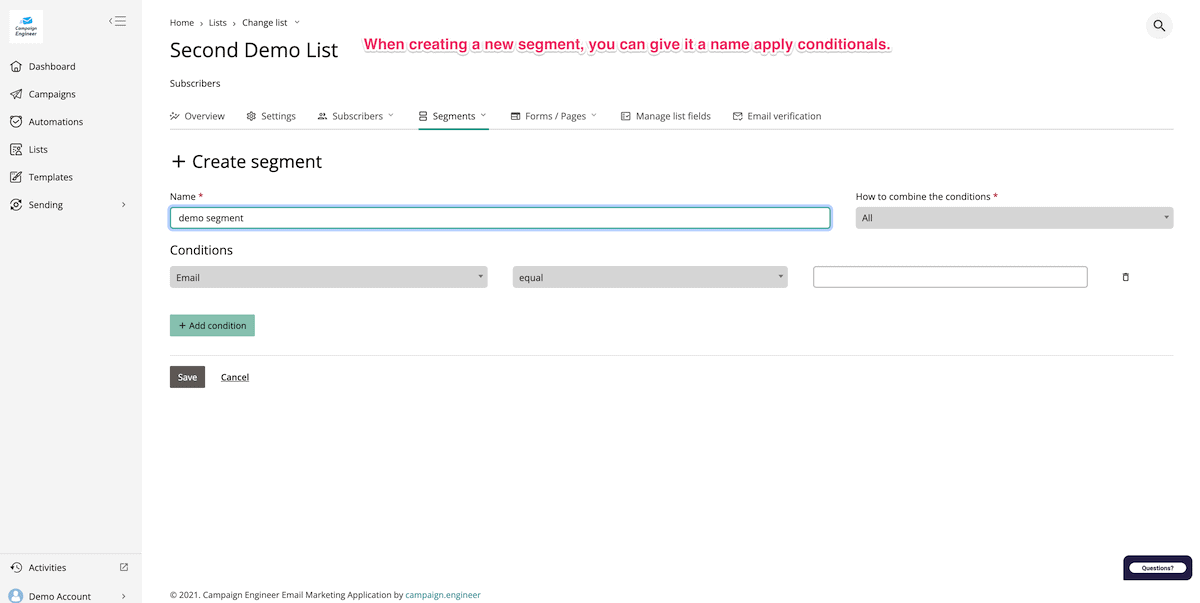Viewport: 1200px width, 603px height.
Task: Cancel segment creation
Action: point(235,377)
